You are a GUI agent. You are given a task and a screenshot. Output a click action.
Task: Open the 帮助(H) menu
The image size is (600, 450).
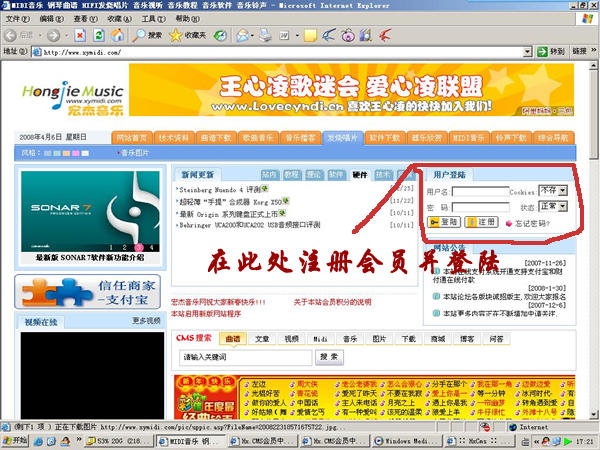point(188,19)
